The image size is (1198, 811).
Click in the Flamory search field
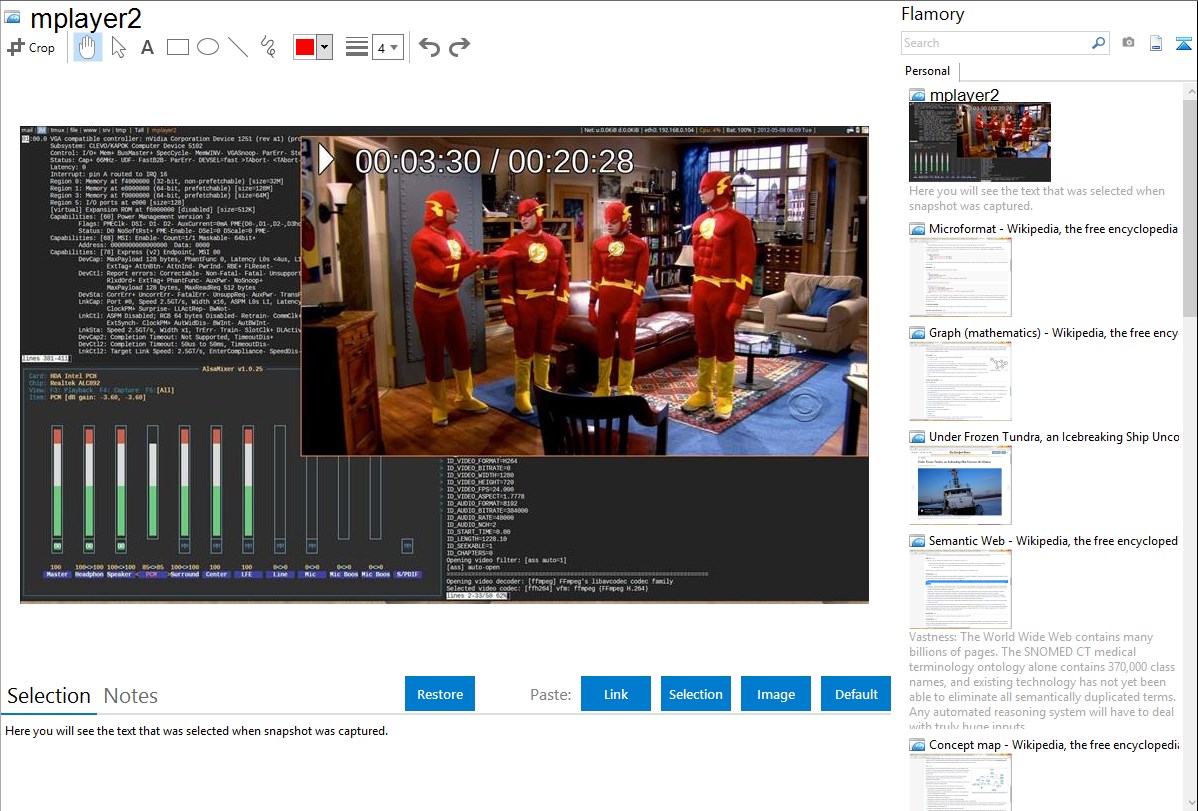[995, 43]
